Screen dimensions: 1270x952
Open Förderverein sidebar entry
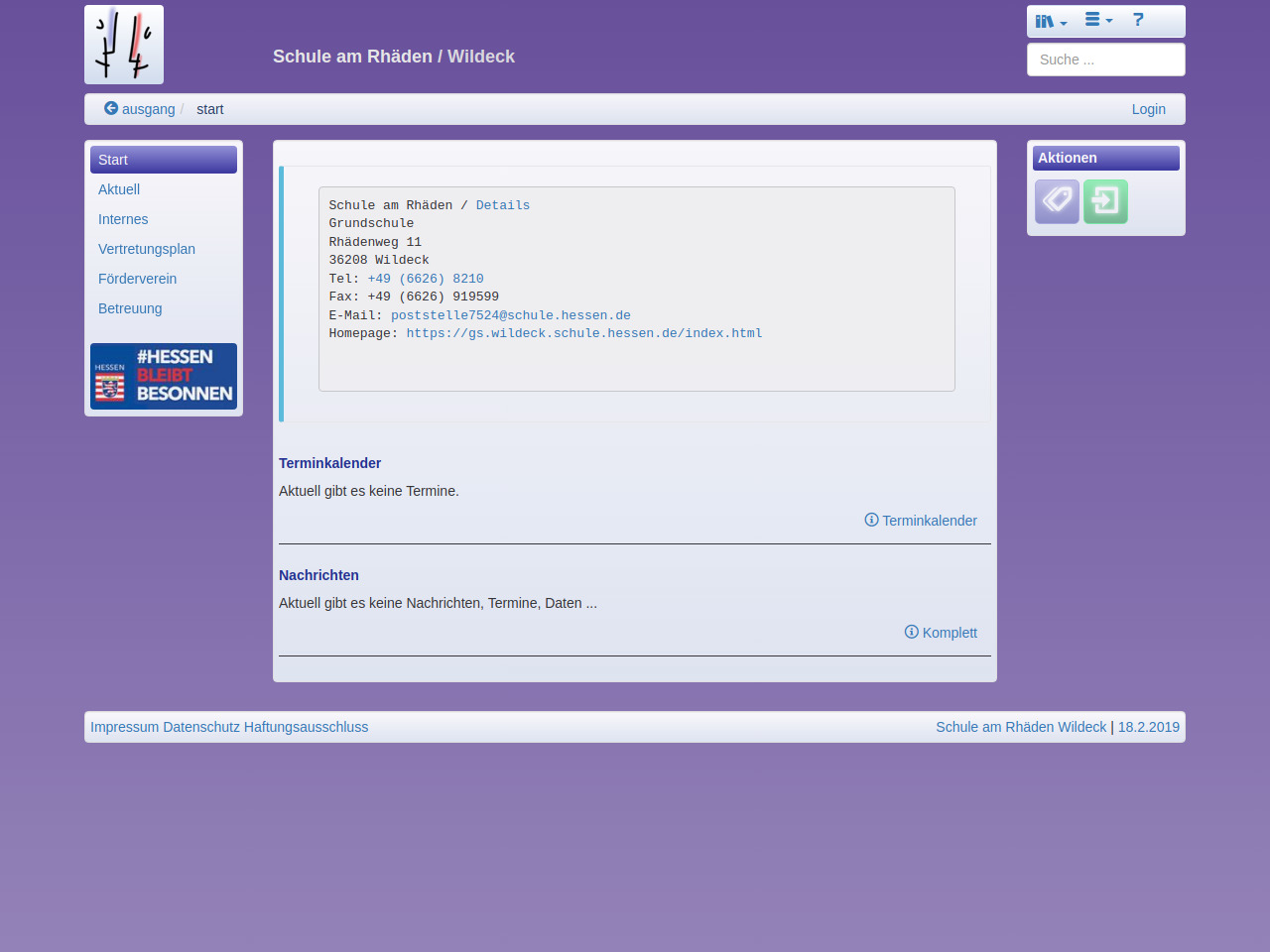[137, 279]
